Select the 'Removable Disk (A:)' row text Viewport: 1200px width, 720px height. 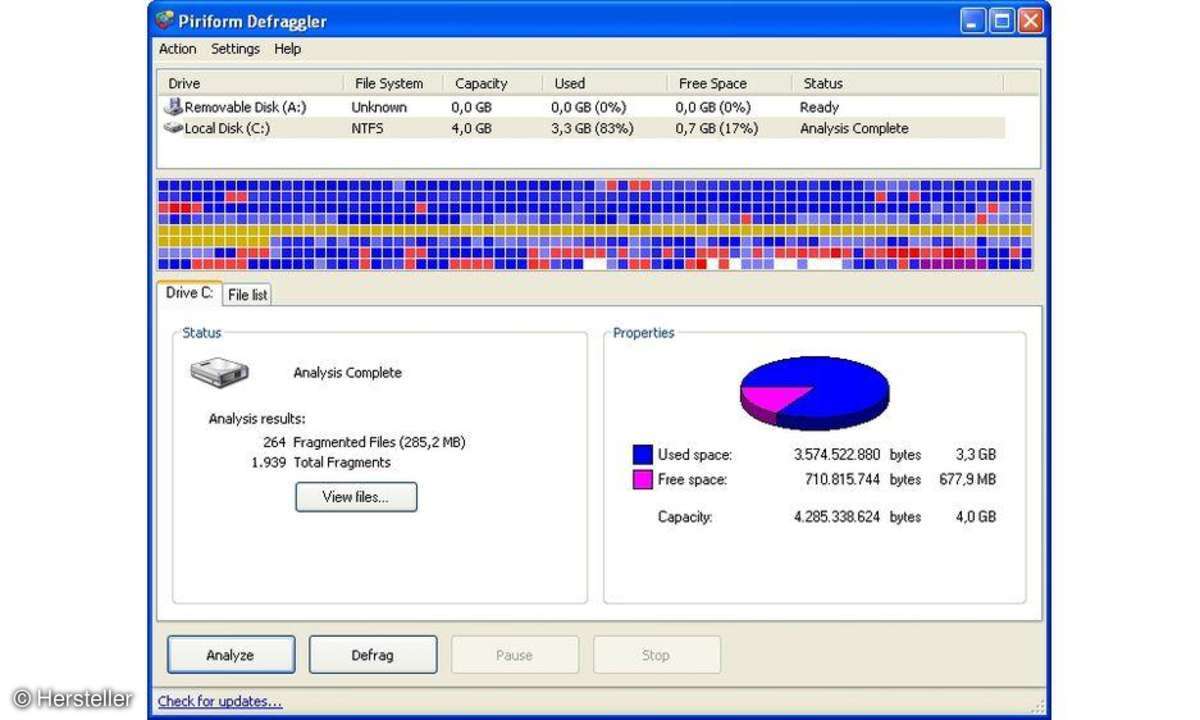coord(245,107)
